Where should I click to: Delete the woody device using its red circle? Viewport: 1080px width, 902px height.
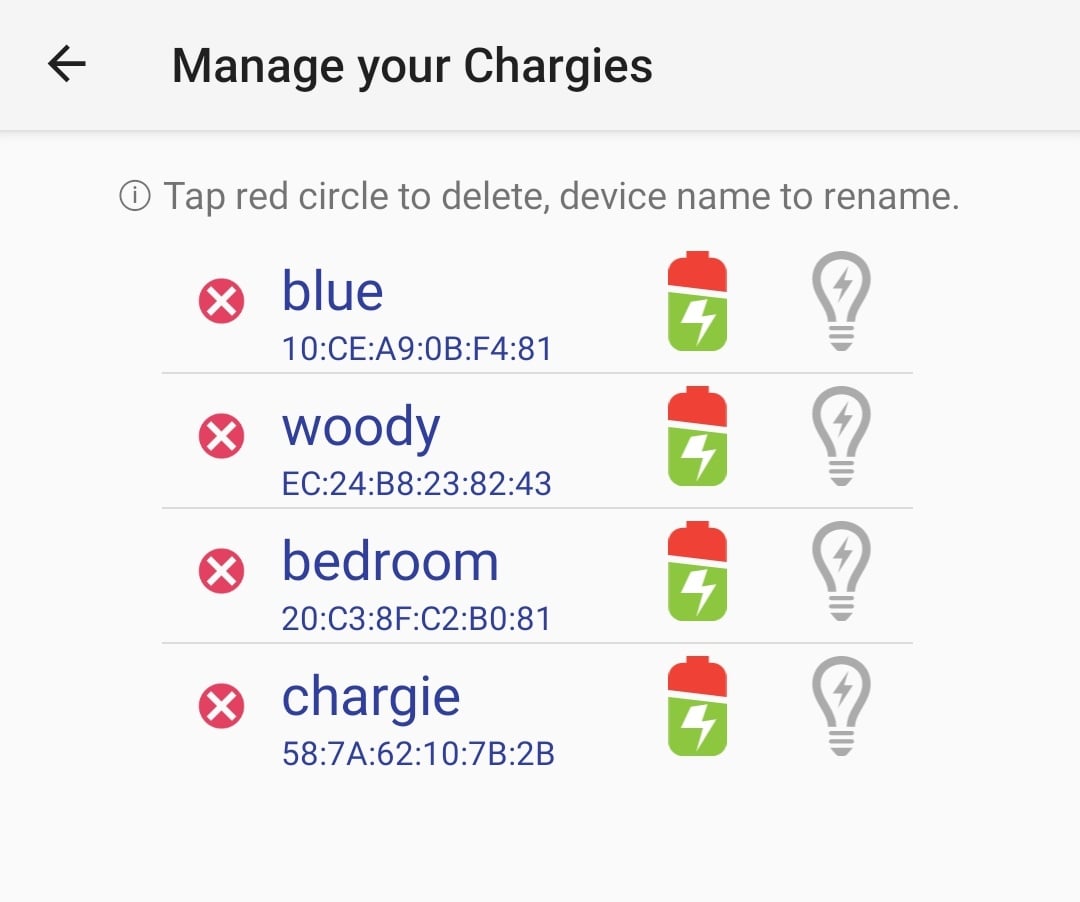[222, 436]
